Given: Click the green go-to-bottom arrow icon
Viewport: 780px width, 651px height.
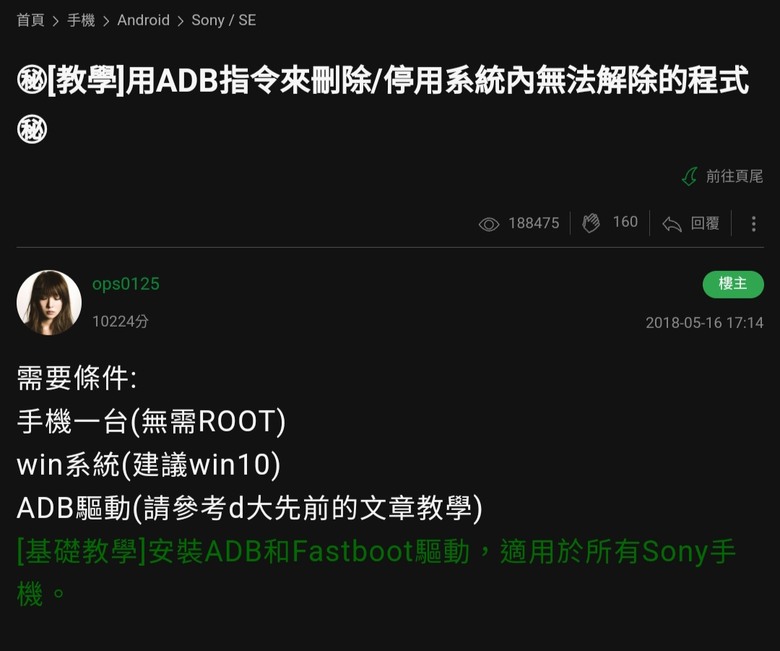Looking at the screenshot, I should point(689,177).
